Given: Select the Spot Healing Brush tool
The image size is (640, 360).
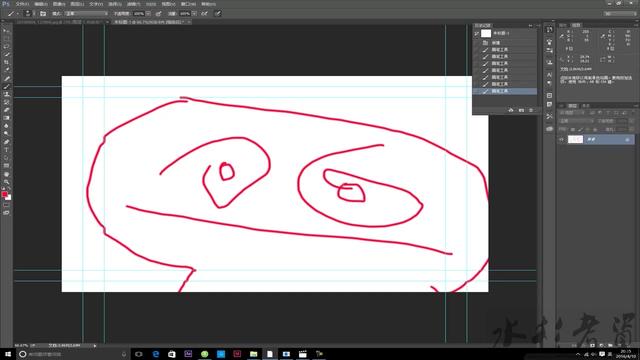Looking at the screenshot, I should (6, 78).
